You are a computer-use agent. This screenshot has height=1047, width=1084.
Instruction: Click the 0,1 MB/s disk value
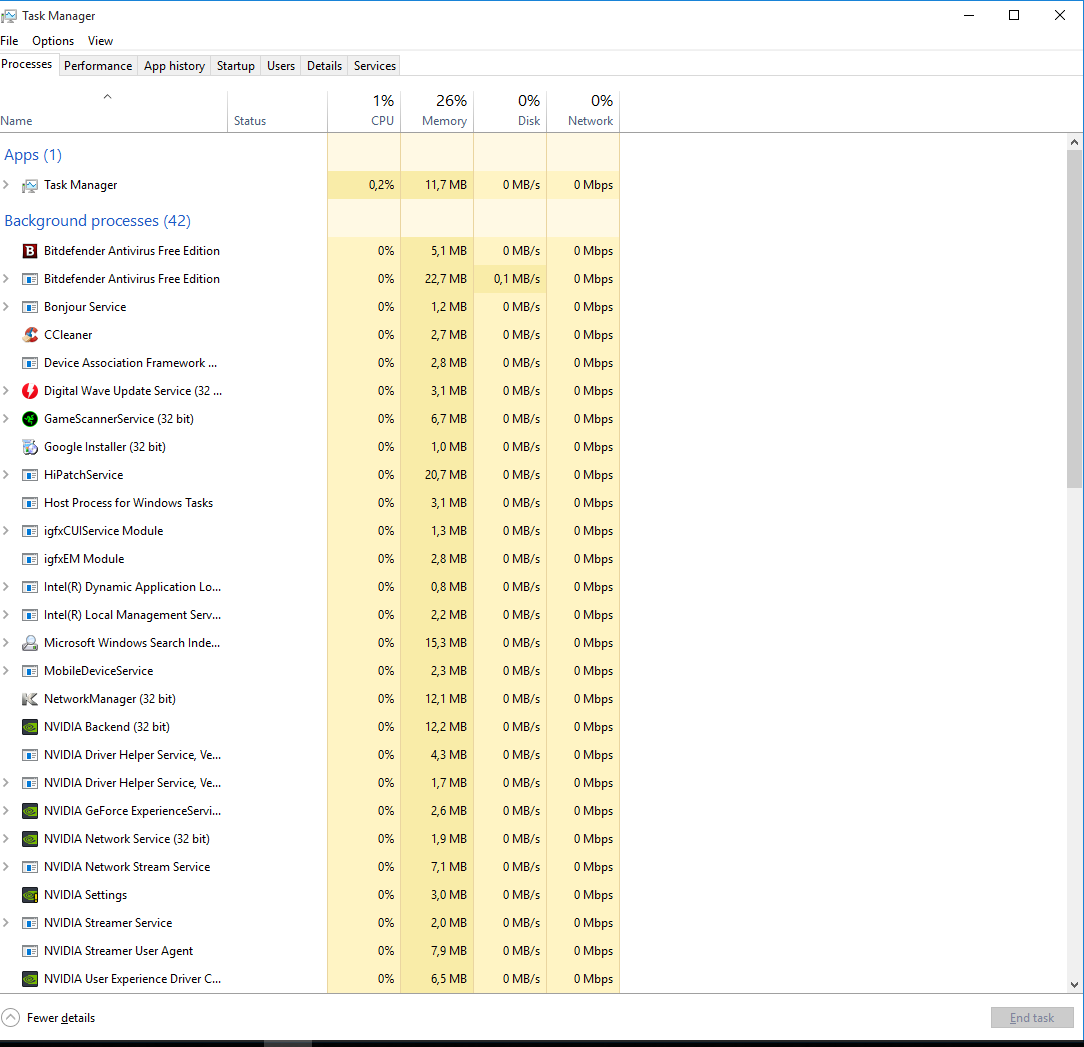517,279
